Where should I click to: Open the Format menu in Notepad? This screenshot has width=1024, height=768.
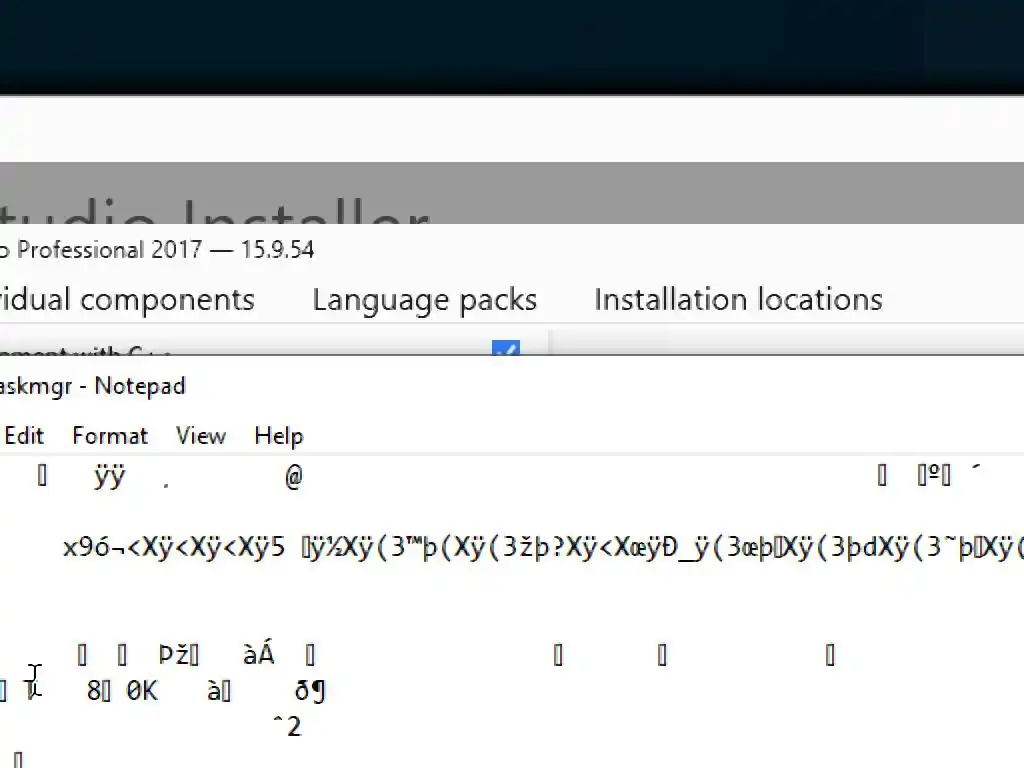[x=110, y=436]
